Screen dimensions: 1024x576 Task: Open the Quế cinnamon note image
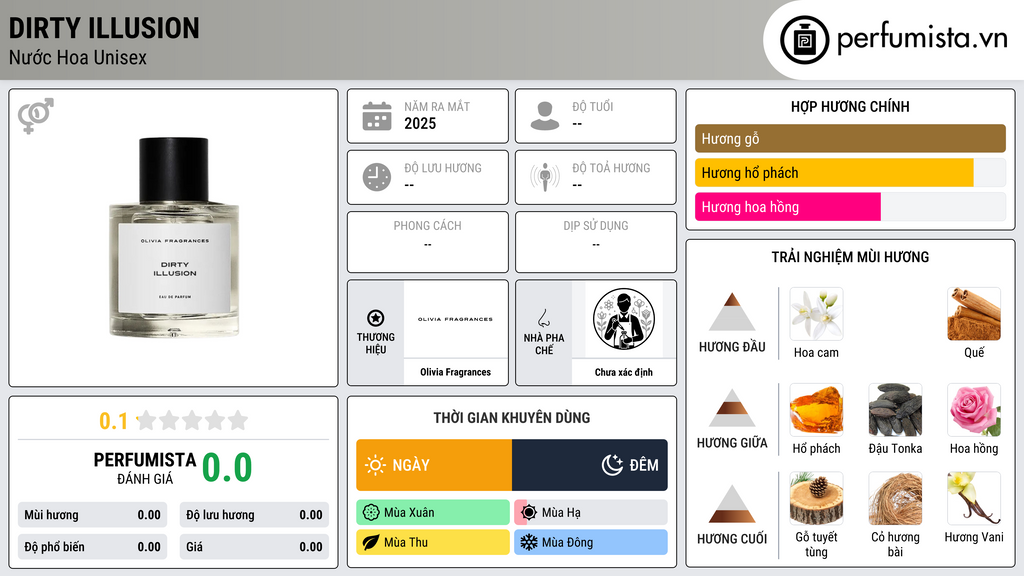pos(974,314)
